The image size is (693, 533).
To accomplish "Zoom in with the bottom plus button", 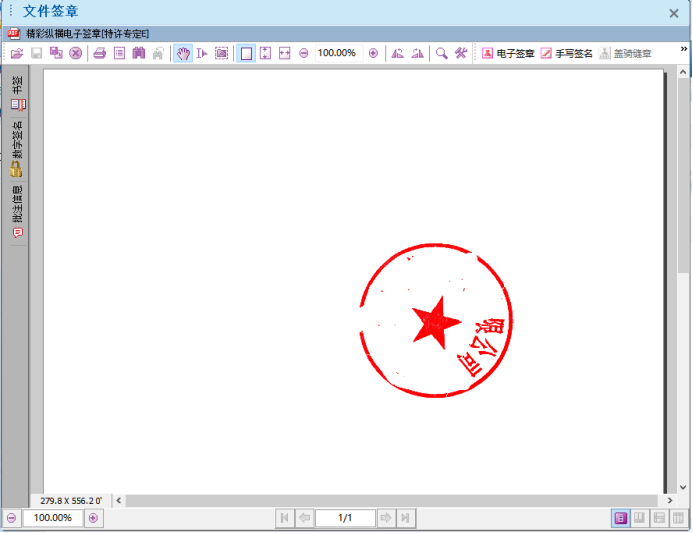I will [x=93, y=518].
